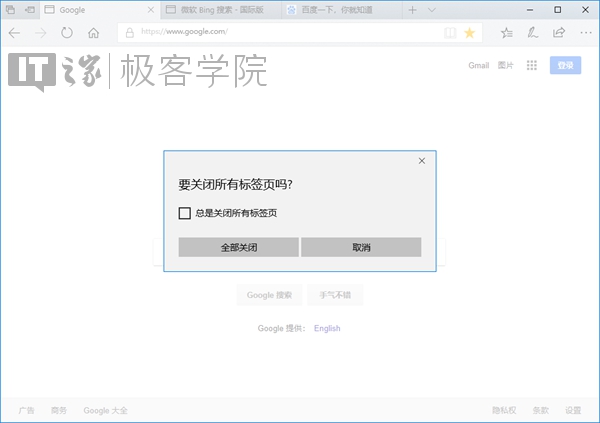
Task: Open the 条款 footer link
Action: pyautogui.click(x=541, y=410)
